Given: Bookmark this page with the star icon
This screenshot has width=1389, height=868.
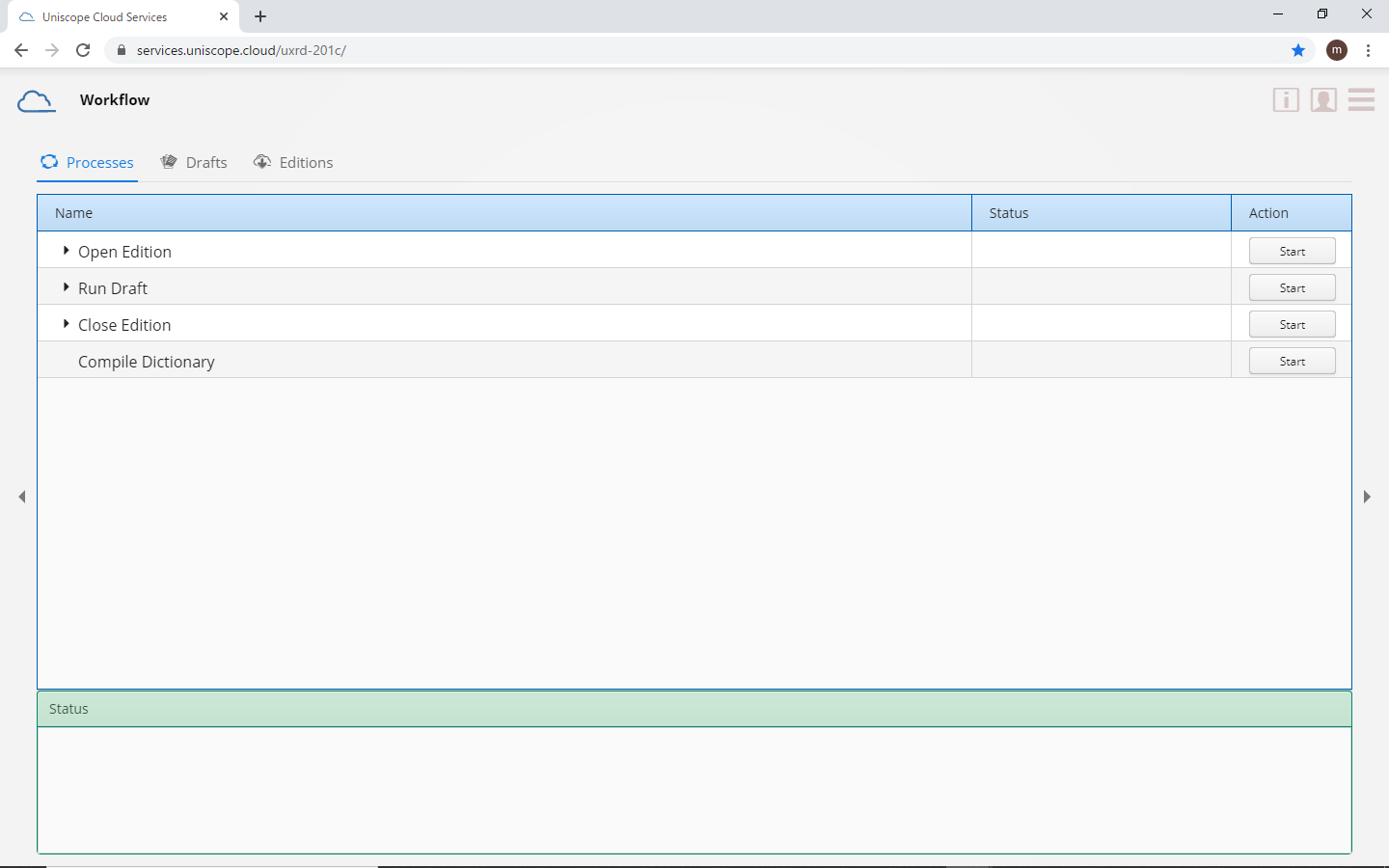Looking at the screenshot, I should coord(1298,50).
